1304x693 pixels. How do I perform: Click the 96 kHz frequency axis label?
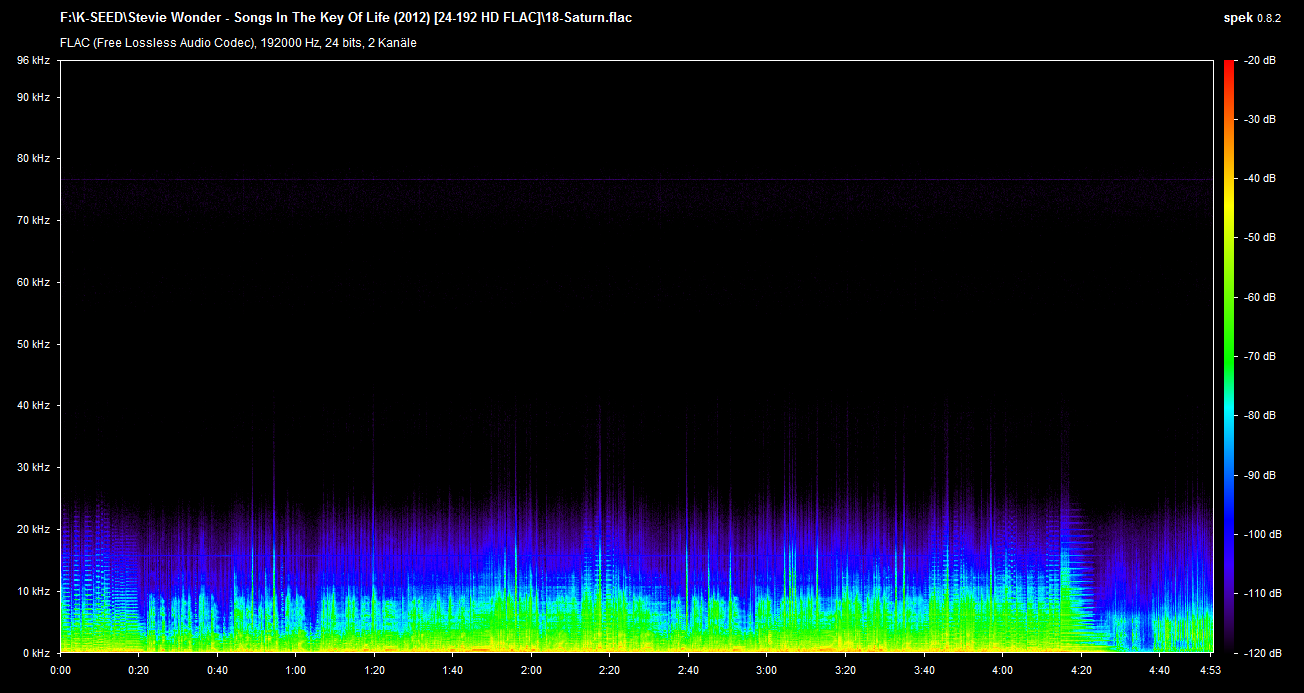(x=33, y=61)
